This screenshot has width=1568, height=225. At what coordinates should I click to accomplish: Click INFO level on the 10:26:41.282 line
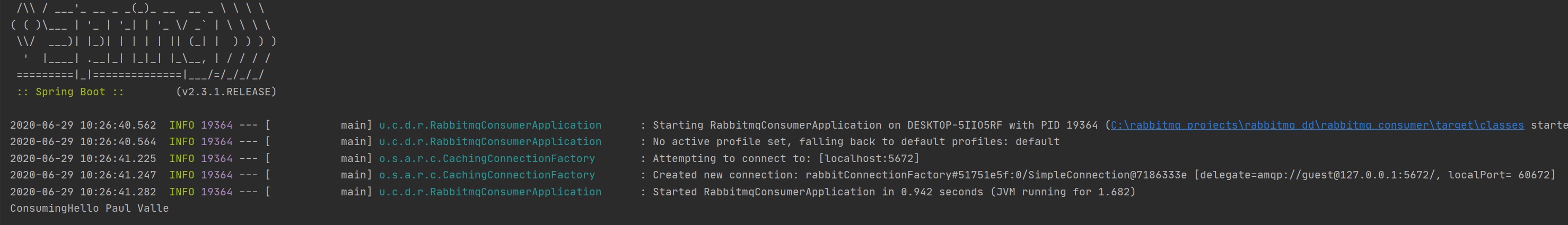tap(181, 192)
